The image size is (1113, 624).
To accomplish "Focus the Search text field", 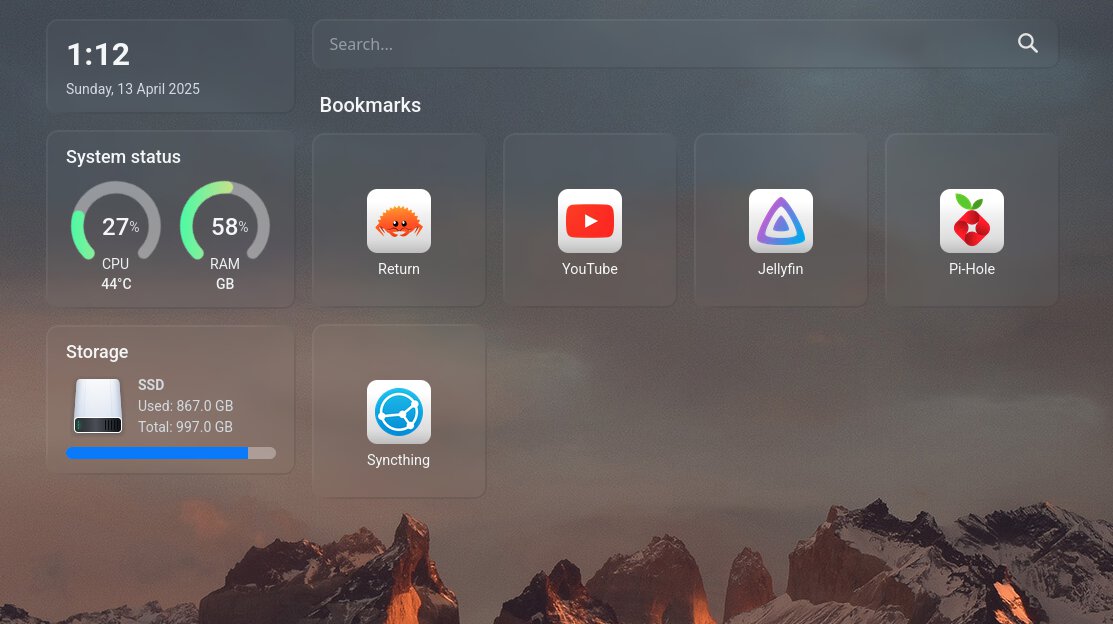I will click(660, 44).
